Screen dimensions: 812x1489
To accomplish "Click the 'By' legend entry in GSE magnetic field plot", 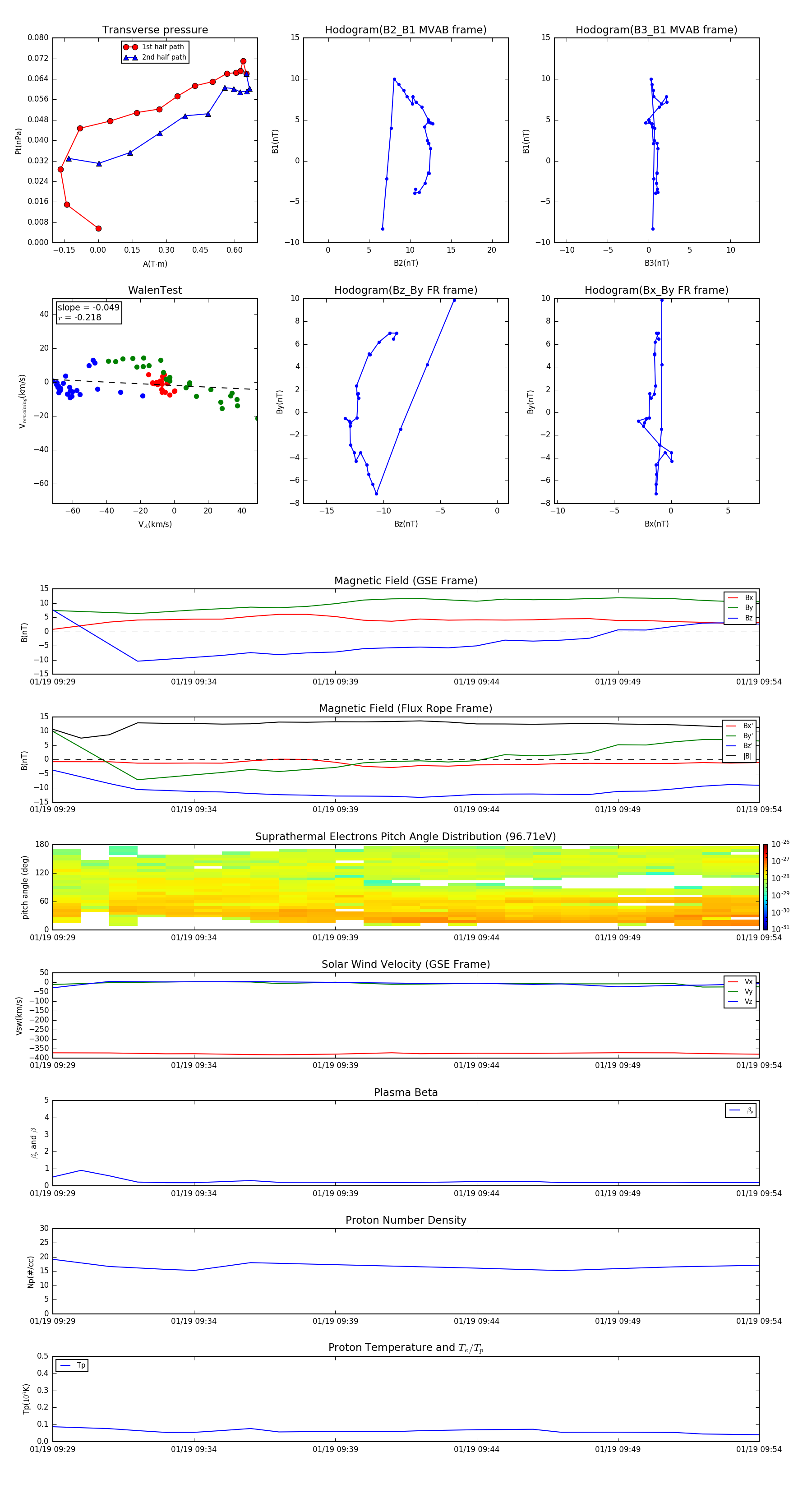I will 740,607.
